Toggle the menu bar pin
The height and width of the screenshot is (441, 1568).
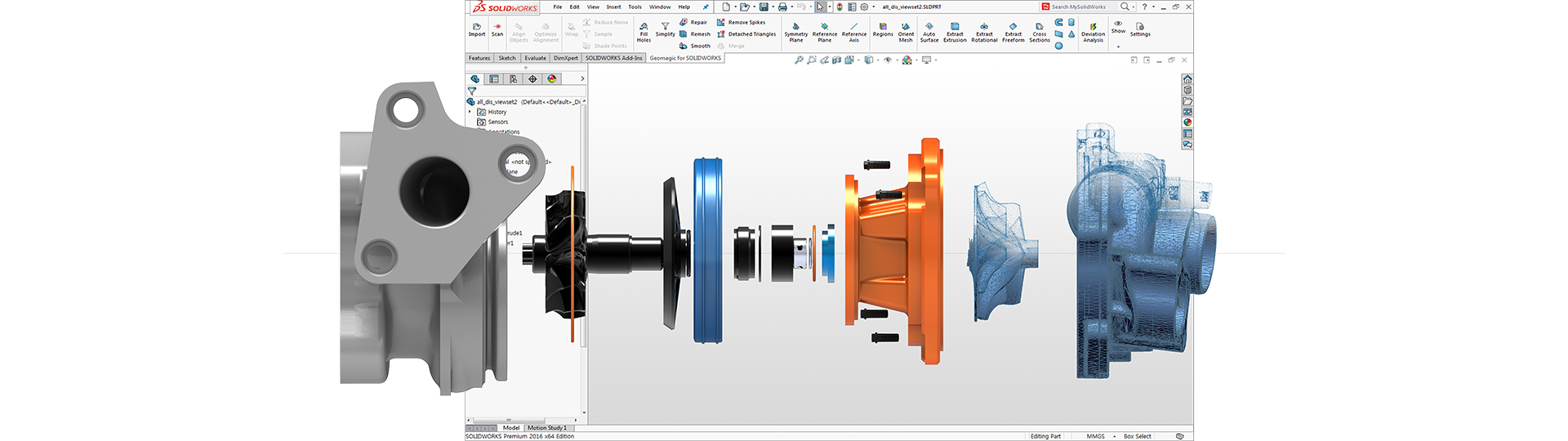click(x=706, y=7)
